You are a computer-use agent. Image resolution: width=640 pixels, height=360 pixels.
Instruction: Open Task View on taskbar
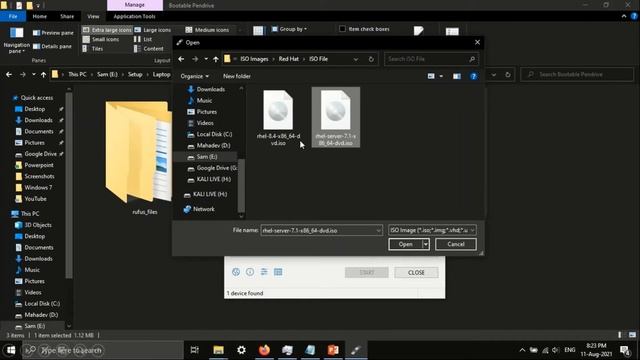[x=195, y=350]
